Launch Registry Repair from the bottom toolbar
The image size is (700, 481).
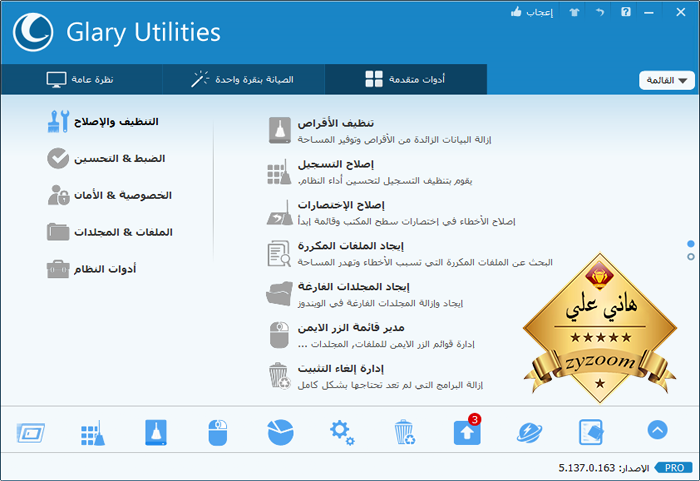(93, 432)
